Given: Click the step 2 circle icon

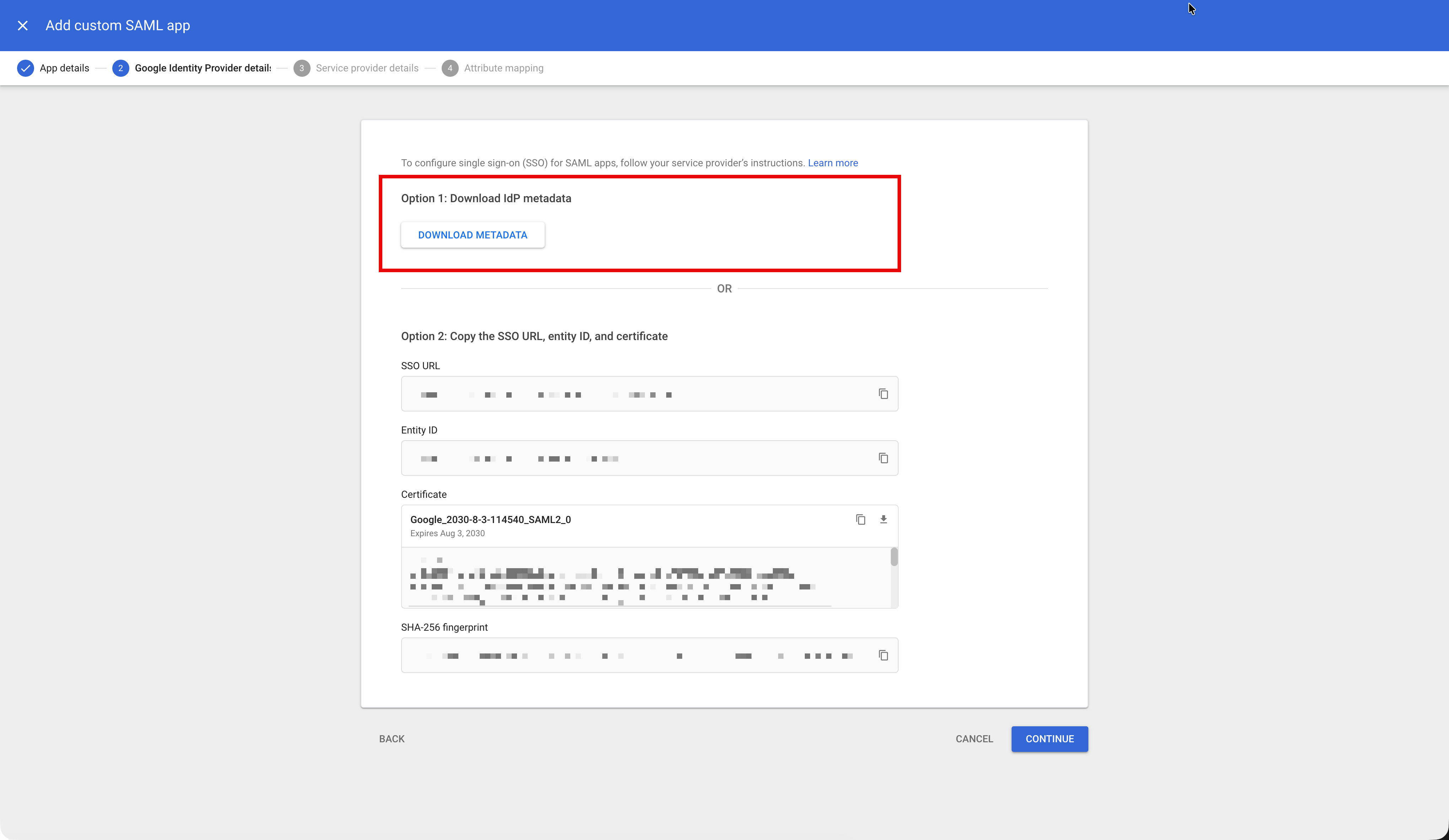Looking at the screenshot, I should [x=120, y=68].
